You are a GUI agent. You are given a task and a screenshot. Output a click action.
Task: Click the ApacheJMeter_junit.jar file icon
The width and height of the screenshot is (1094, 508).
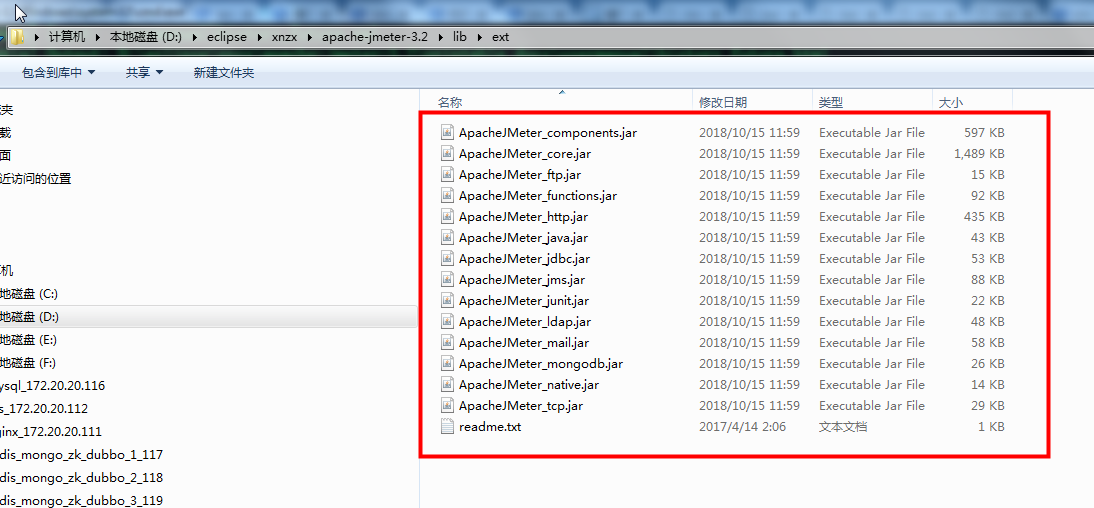pos(447,301)
